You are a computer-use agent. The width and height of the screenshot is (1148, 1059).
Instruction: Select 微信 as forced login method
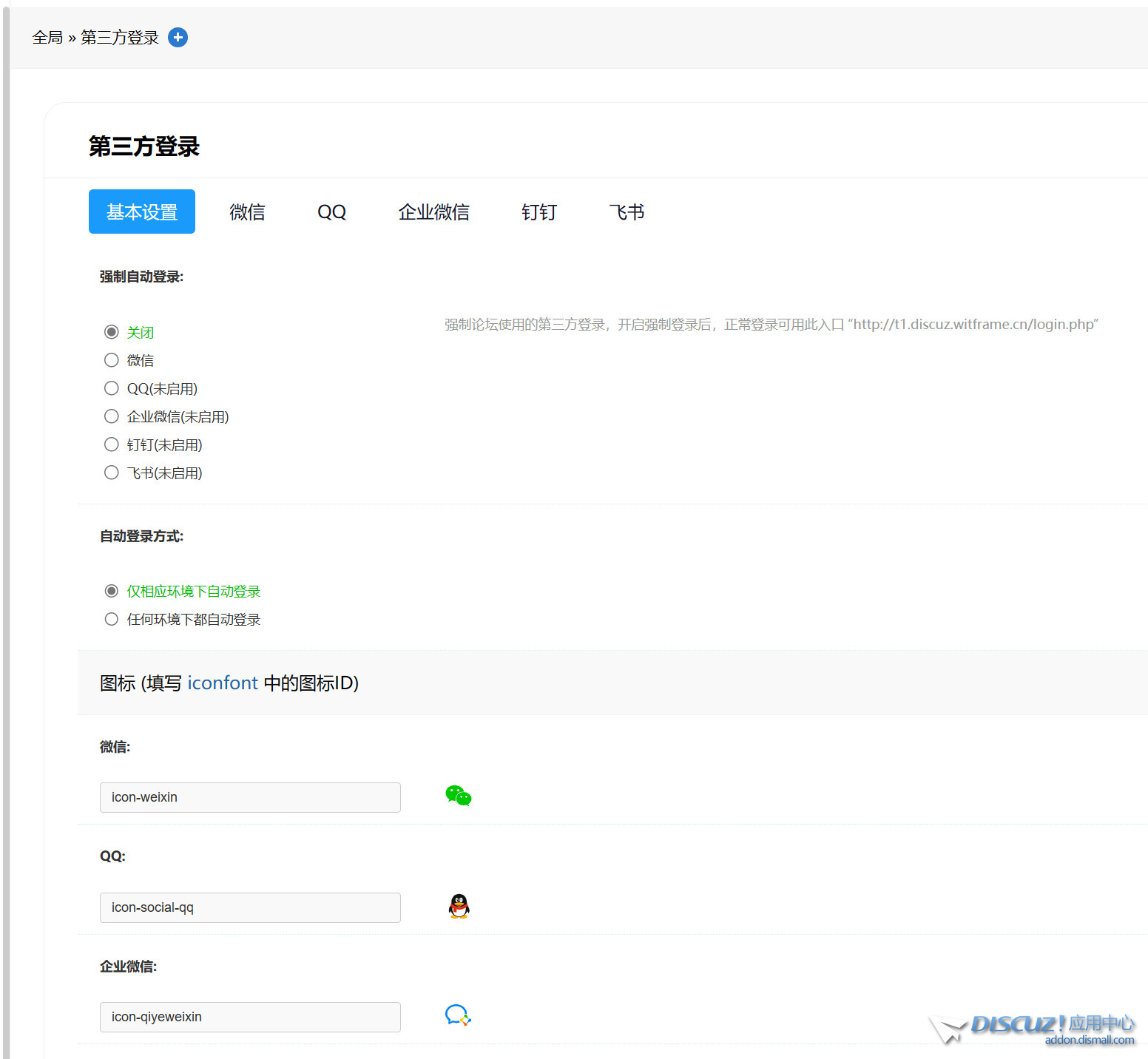point(112,360)
